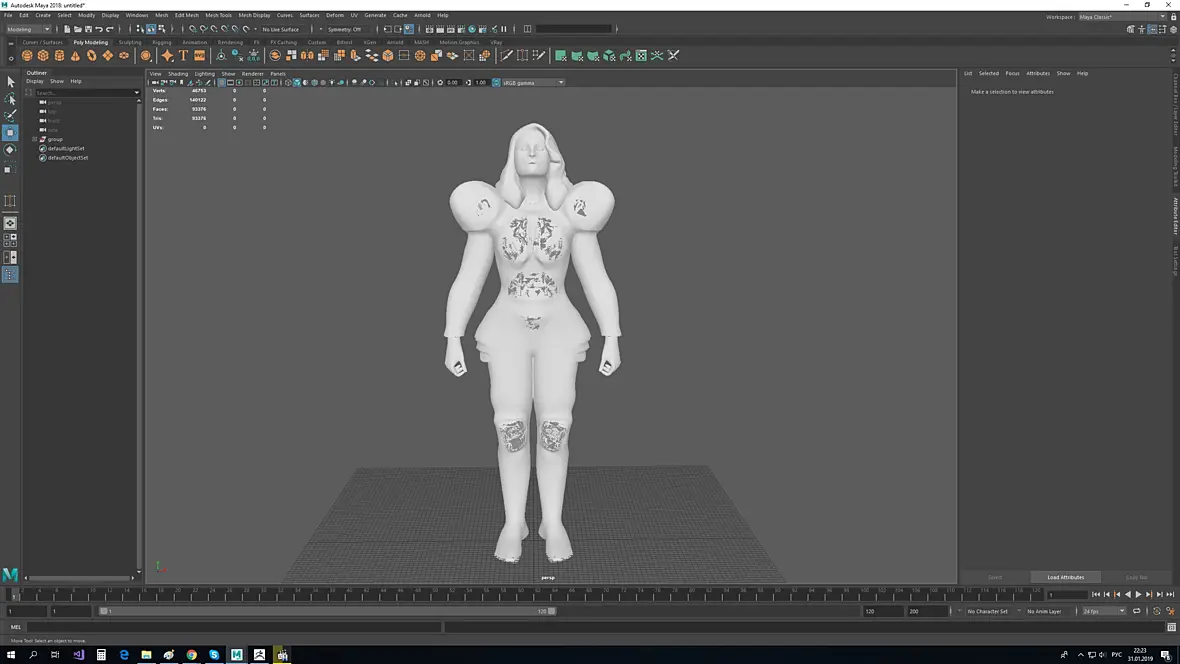Click the time range slider bar
The height and width of the screenshot is (664, 1180).
point(327,611)
